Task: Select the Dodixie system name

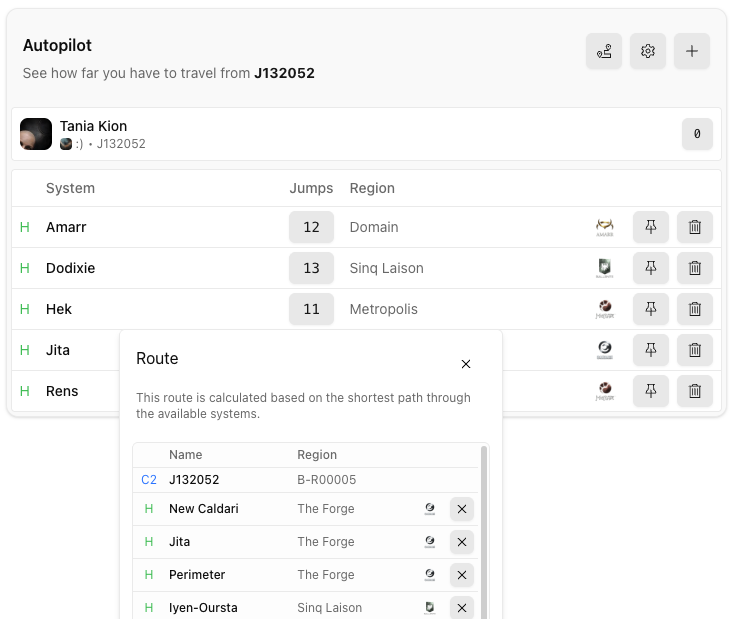Action: (x=71, y=268)
